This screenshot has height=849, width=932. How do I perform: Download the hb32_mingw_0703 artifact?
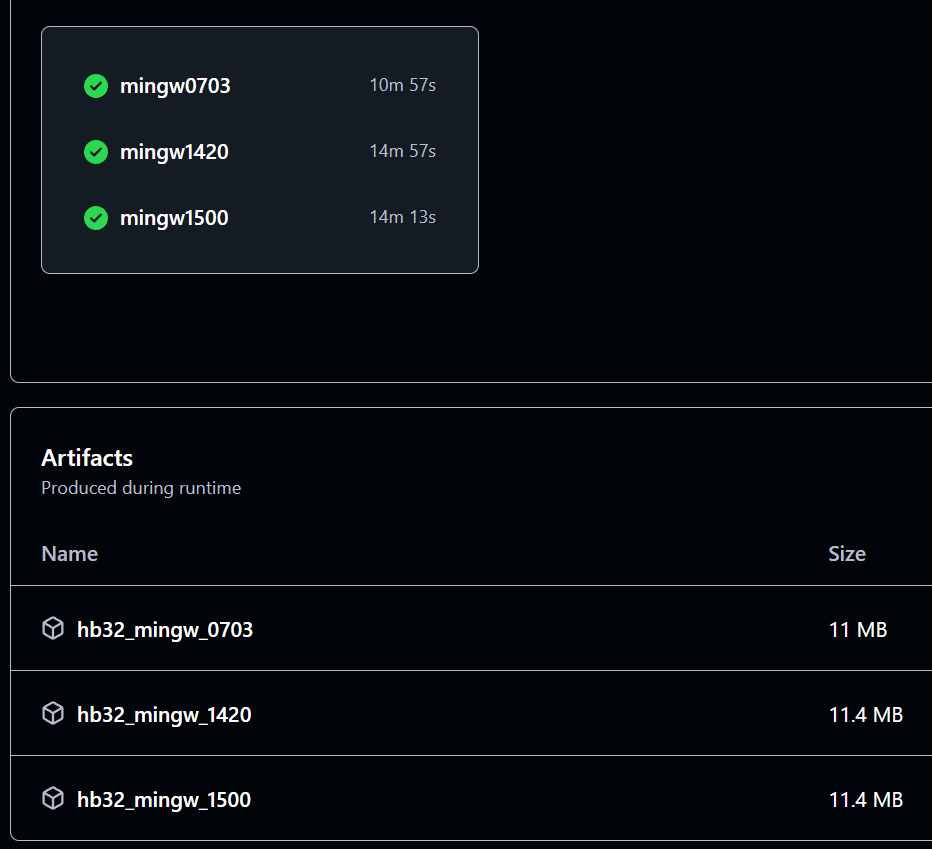click(165, 630)
